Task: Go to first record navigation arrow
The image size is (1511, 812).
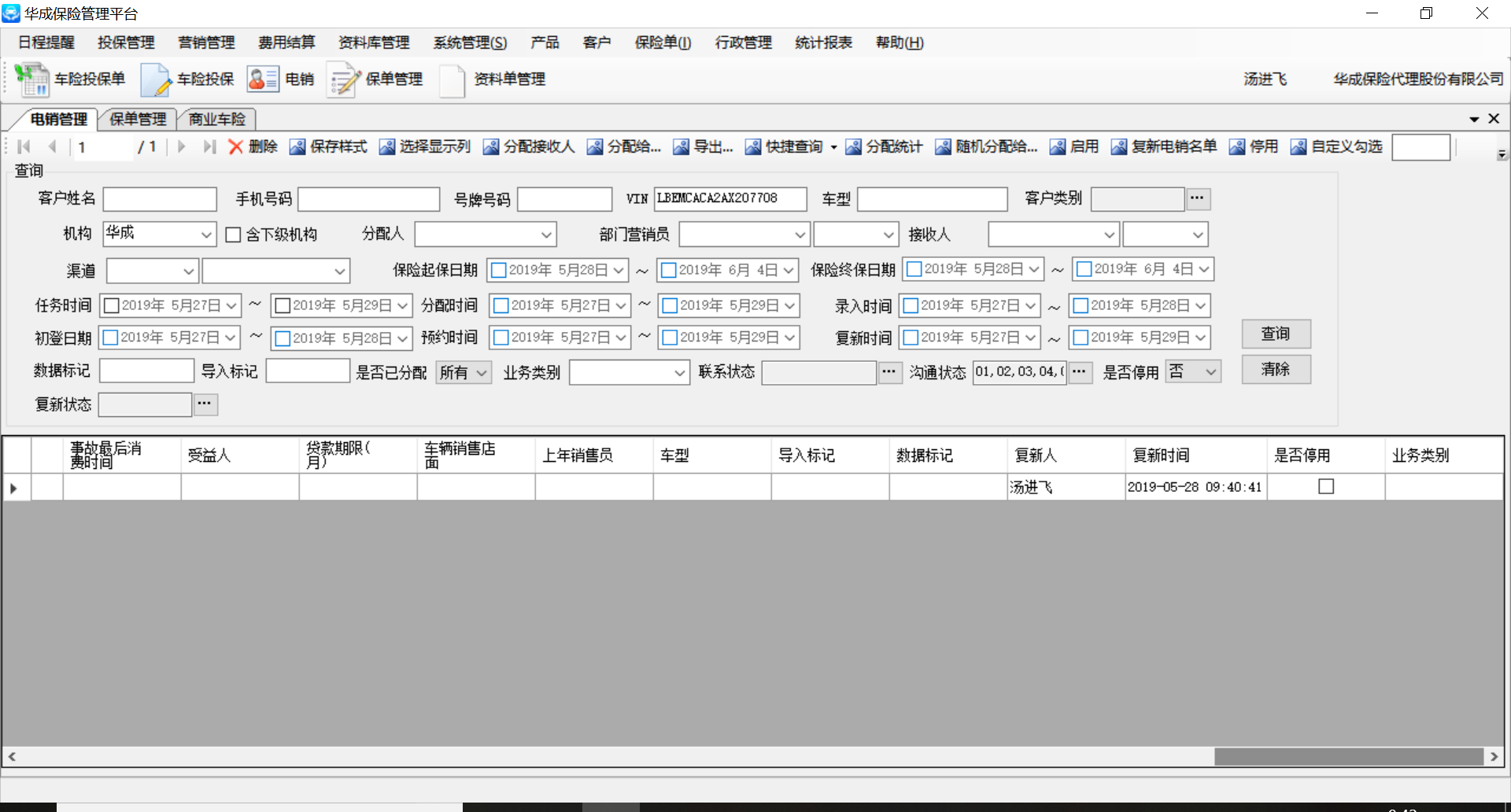Action: click(24, 146)
